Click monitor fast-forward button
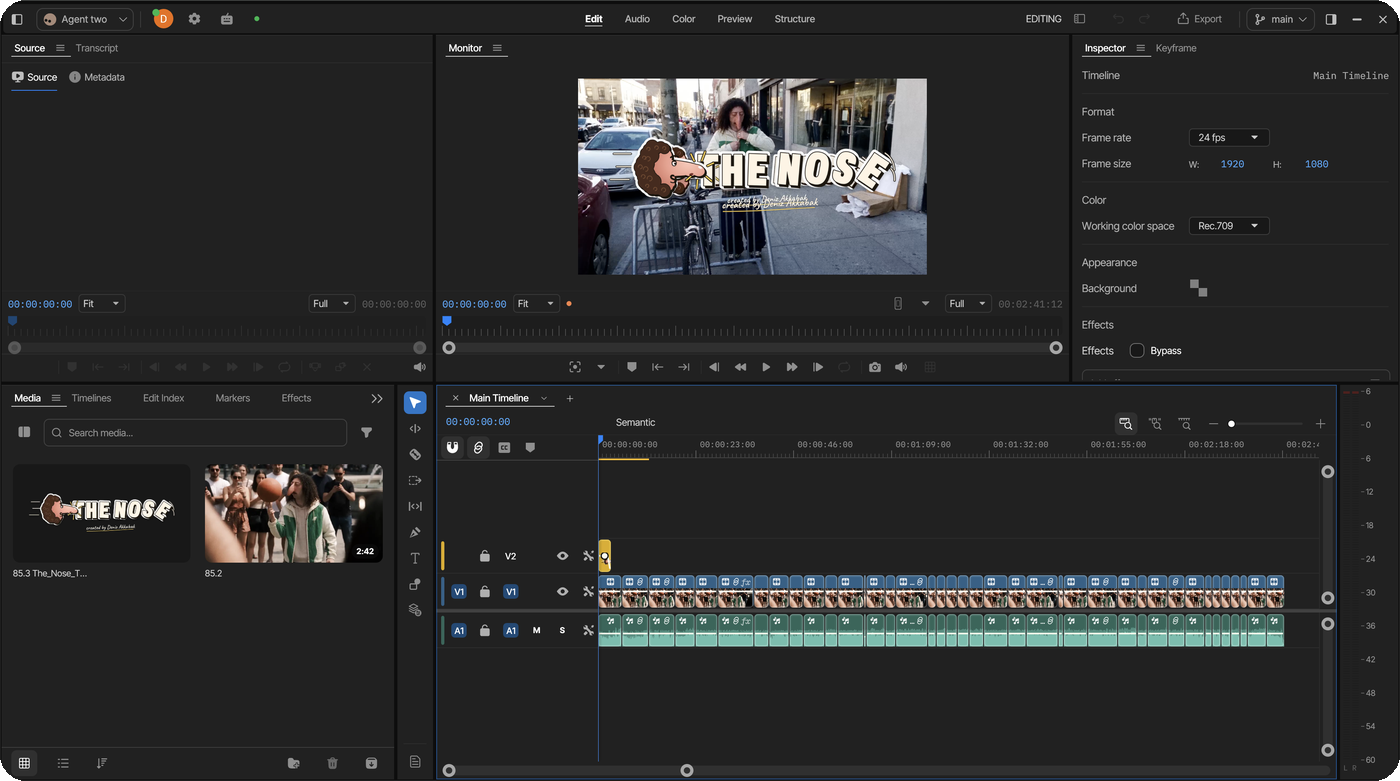Image resolution: width=1400 pixels, height=781 pixels. click(x=792, y=367)
